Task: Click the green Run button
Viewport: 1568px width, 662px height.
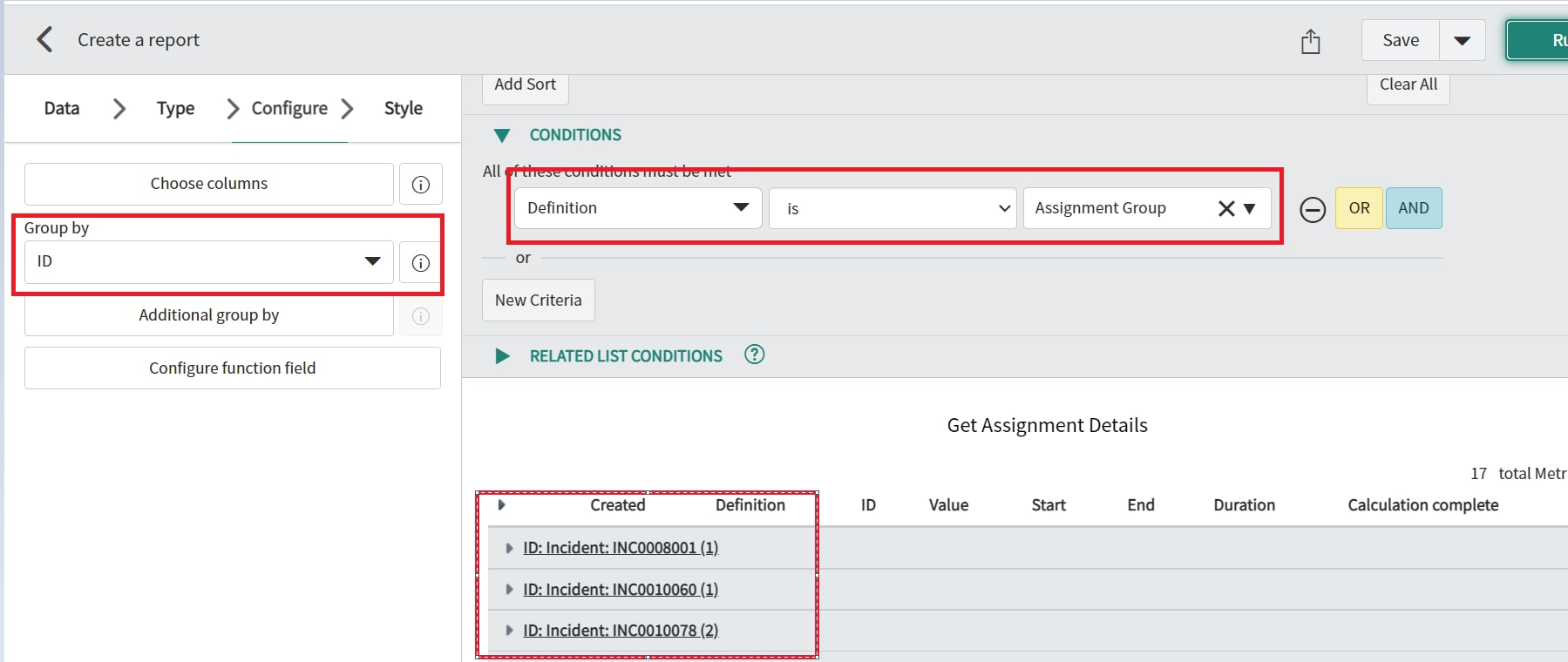Action: [1538, 40]
